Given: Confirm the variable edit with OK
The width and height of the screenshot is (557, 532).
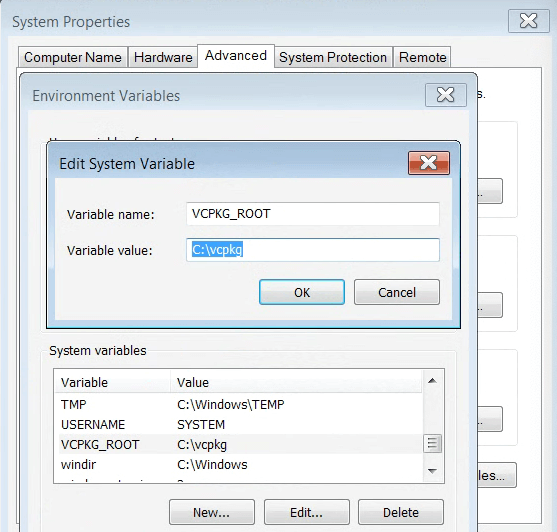Looking at the screenshot, I should [x=302, y=292].
